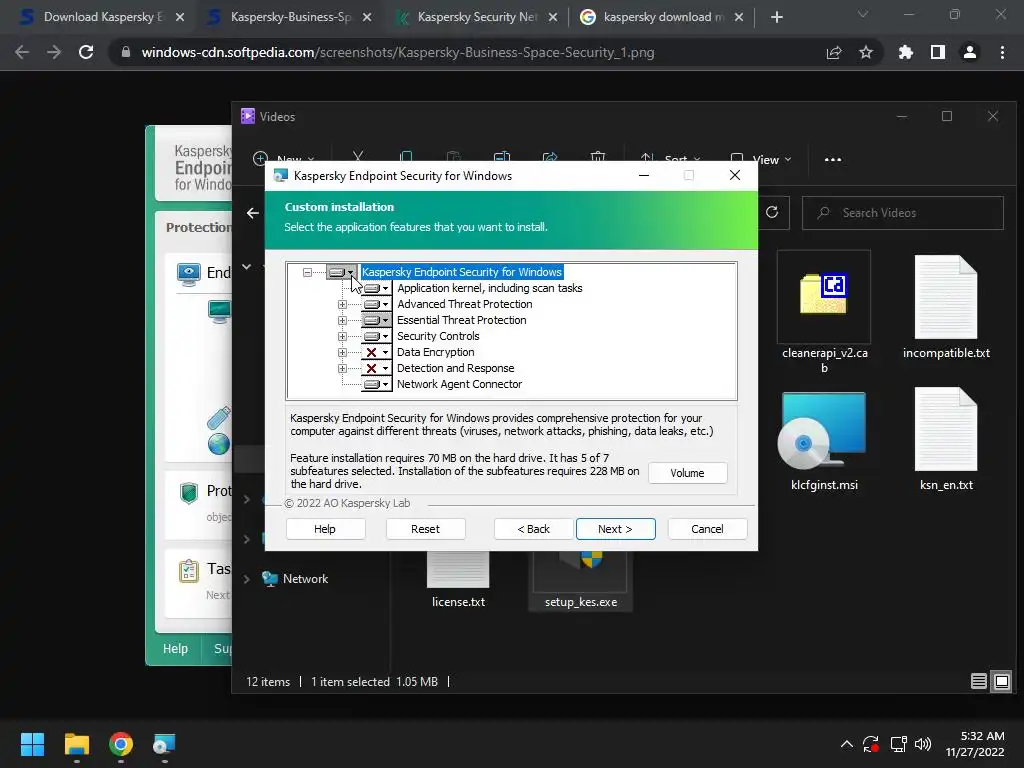Open Chrome side panel icon

(938, 52)
